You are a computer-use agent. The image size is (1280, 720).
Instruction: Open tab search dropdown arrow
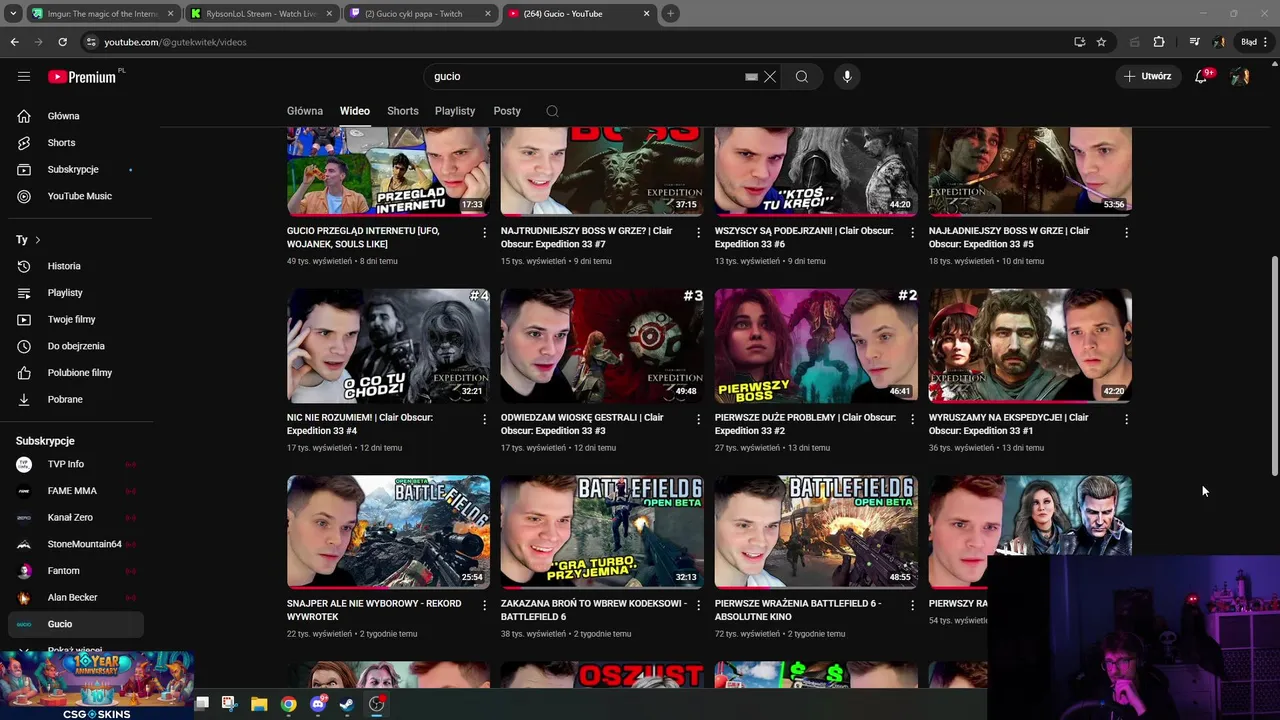point(13,13)
